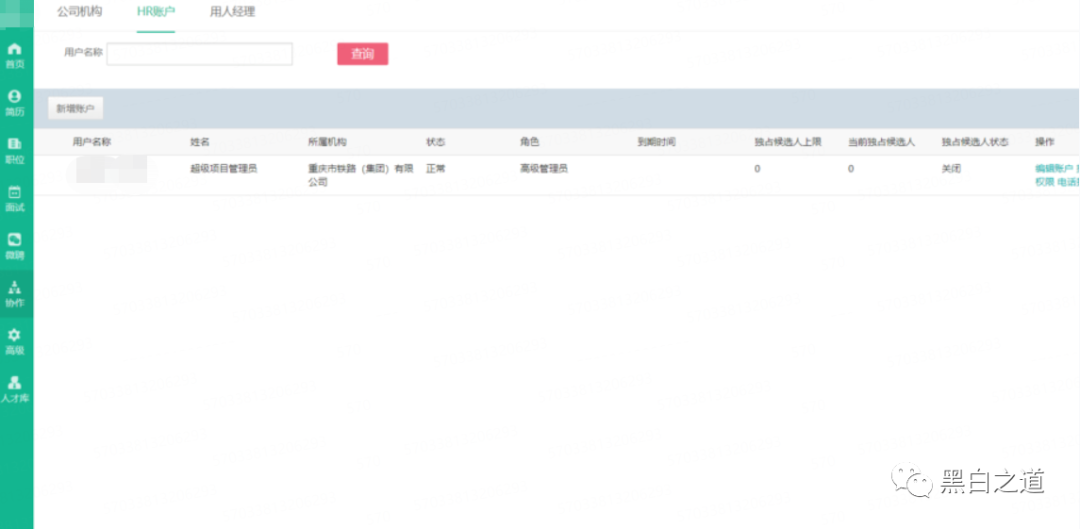Click the 电话 link in the operations column
This screenshot has height=529, width=1080.
[x=1067, y=182]
